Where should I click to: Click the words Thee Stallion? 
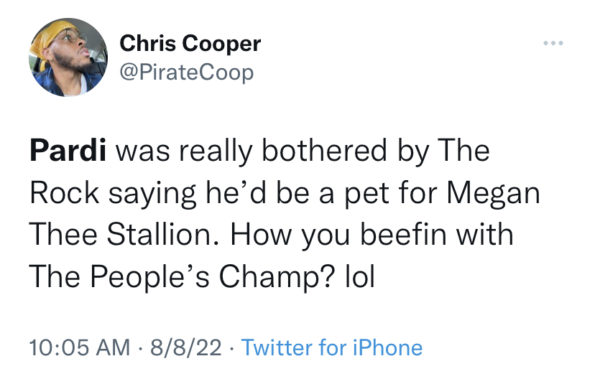121,235
